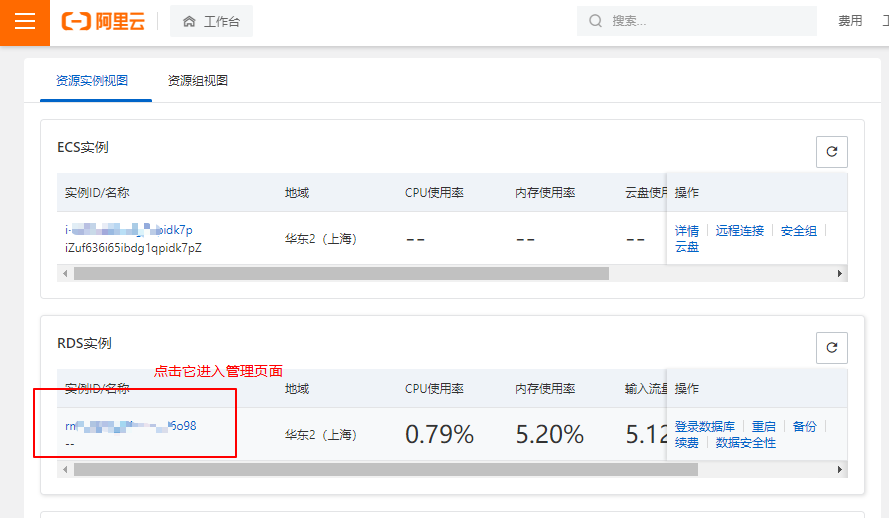Click the home icon beside 工作台
The width and height of the screenshot is (889, 518).
tap(189, 22)
